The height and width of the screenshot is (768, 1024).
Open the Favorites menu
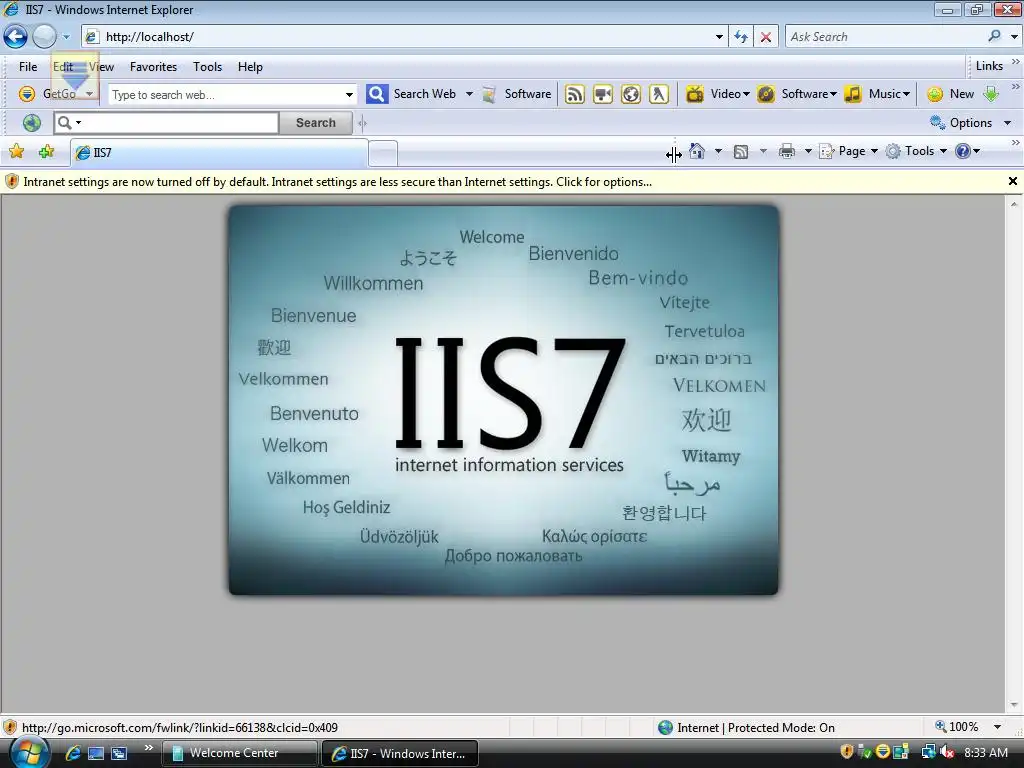click(x=153, y=67)
